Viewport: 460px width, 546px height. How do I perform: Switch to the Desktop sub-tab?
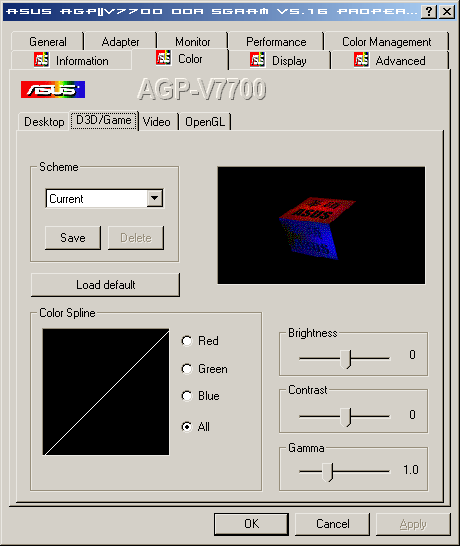point(44,122)
